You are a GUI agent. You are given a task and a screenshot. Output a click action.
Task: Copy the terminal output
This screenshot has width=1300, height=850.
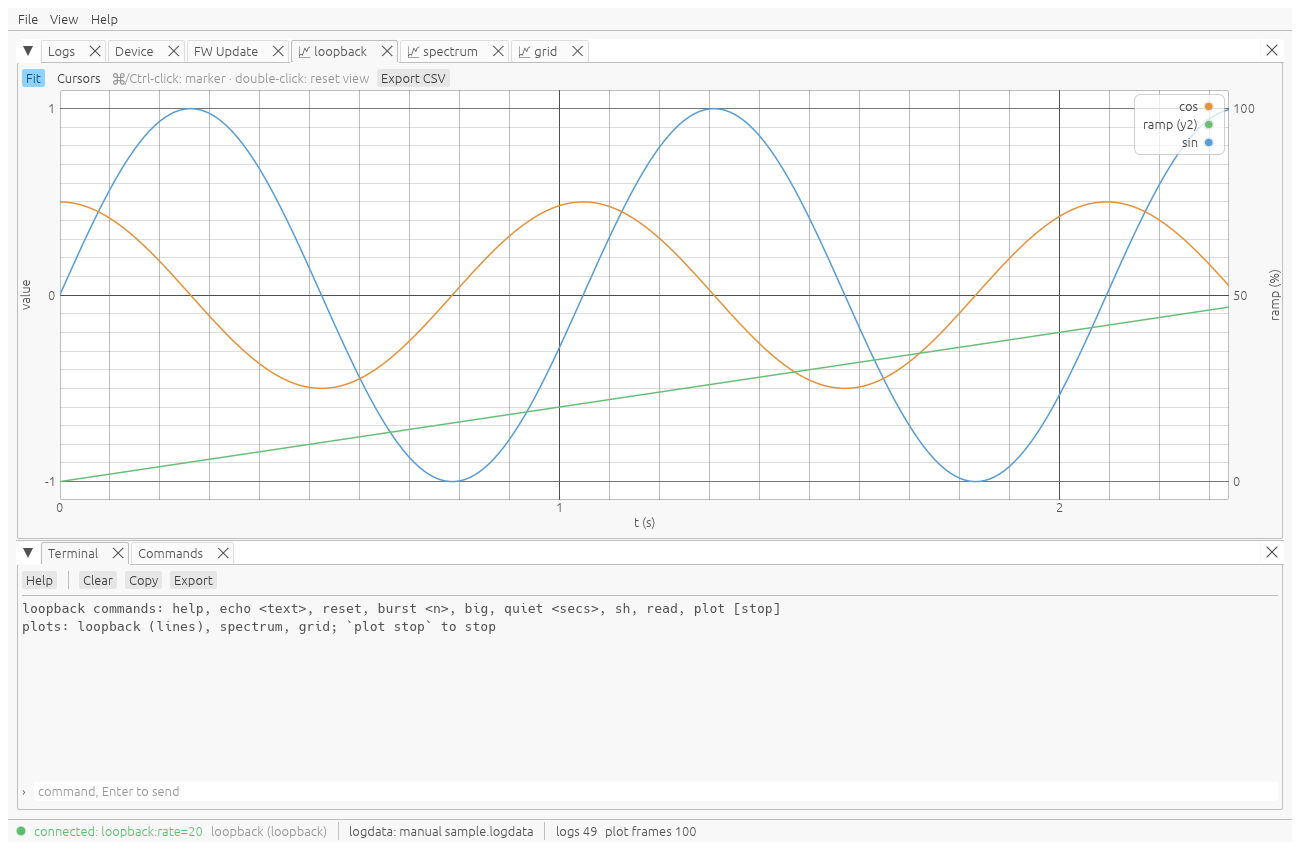tap(143, 580)
